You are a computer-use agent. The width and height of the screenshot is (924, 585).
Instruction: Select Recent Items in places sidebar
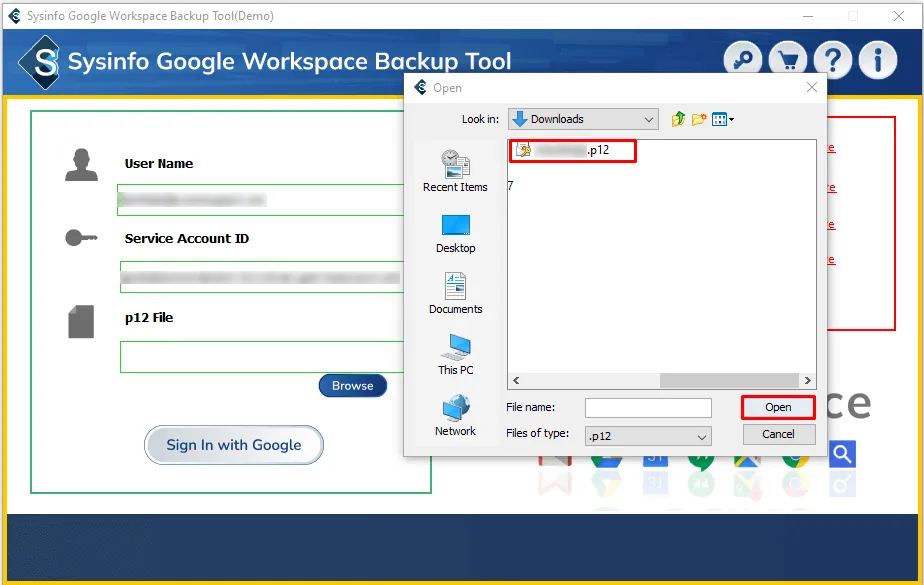(455, 171)
